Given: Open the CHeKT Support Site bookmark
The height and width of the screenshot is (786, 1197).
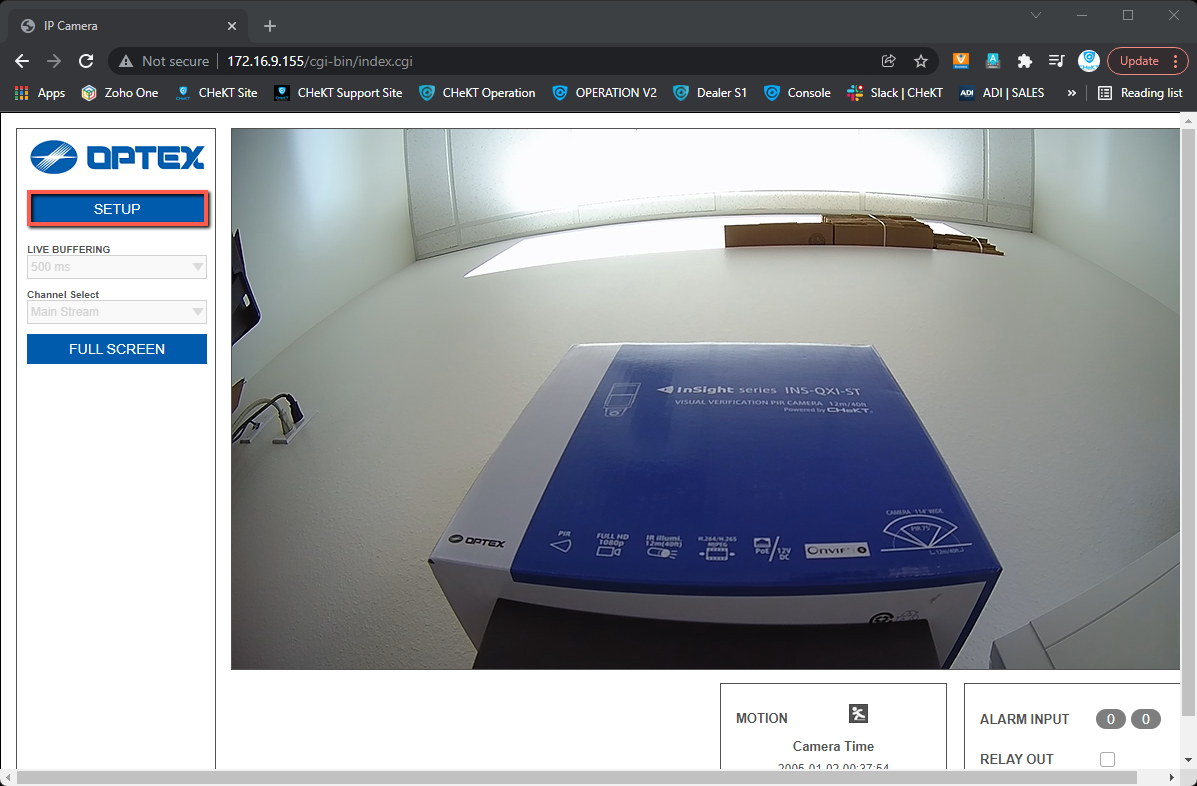Looking at the screenshot, I should point(338,93).
